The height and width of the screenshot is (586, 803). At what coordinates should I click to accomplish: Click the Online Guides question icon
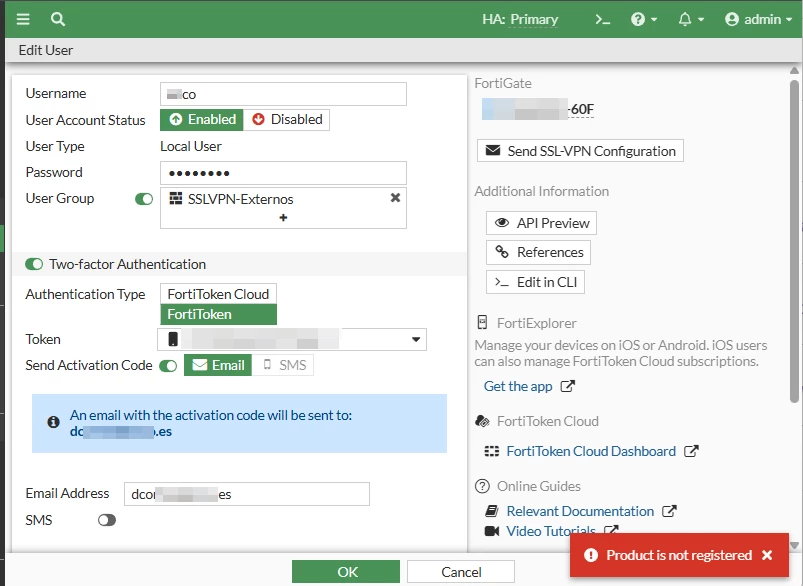click(x=482, y=486)
